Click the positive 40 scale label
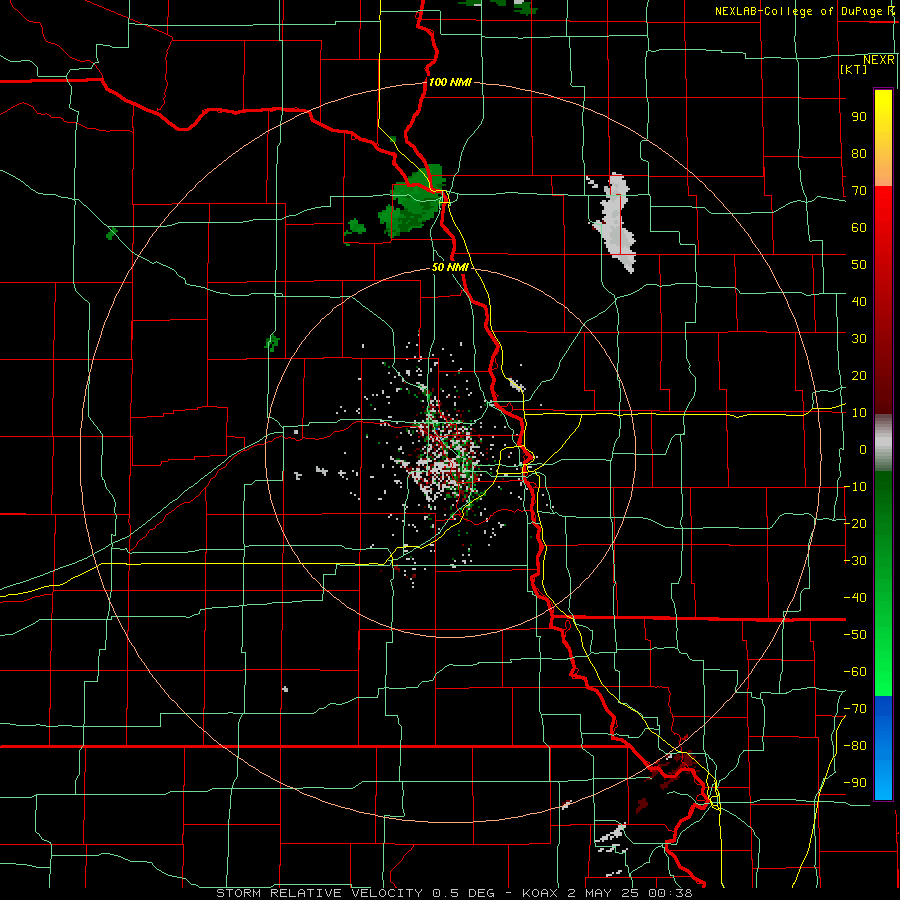 coord(859,301)
